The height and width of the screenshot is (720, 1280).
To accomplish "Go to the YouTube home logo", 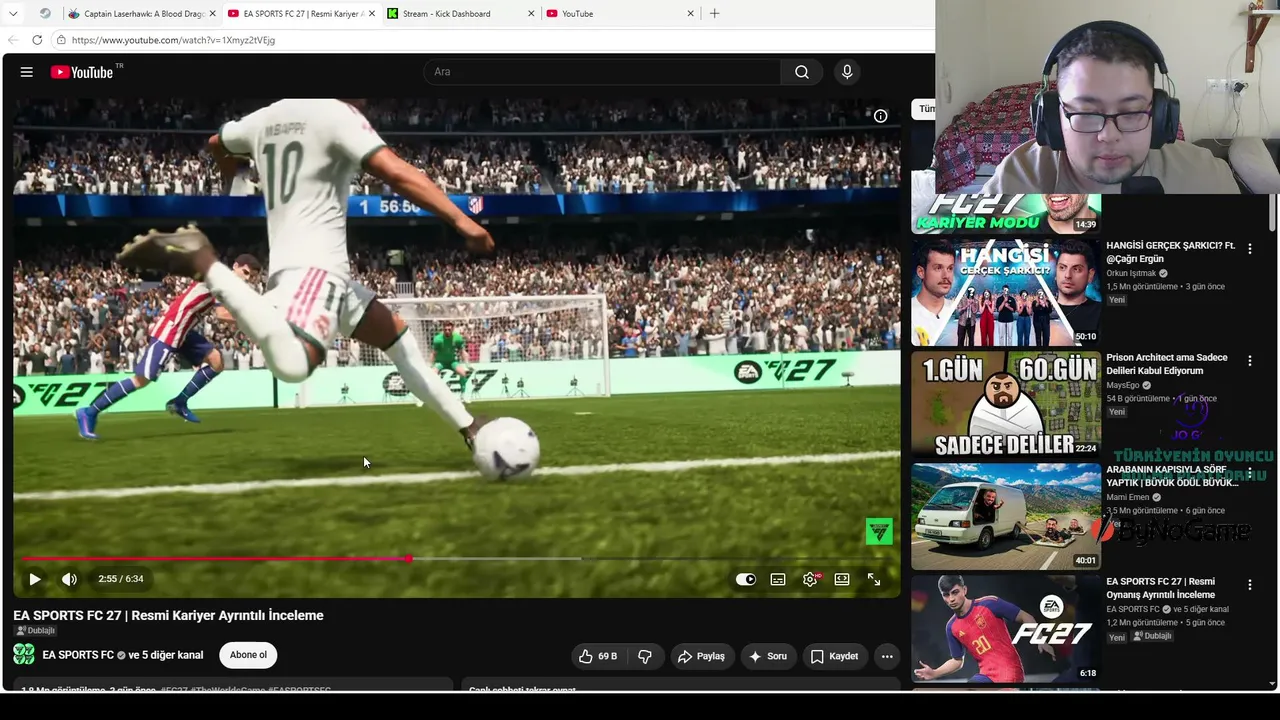I will tap(82, 72).
